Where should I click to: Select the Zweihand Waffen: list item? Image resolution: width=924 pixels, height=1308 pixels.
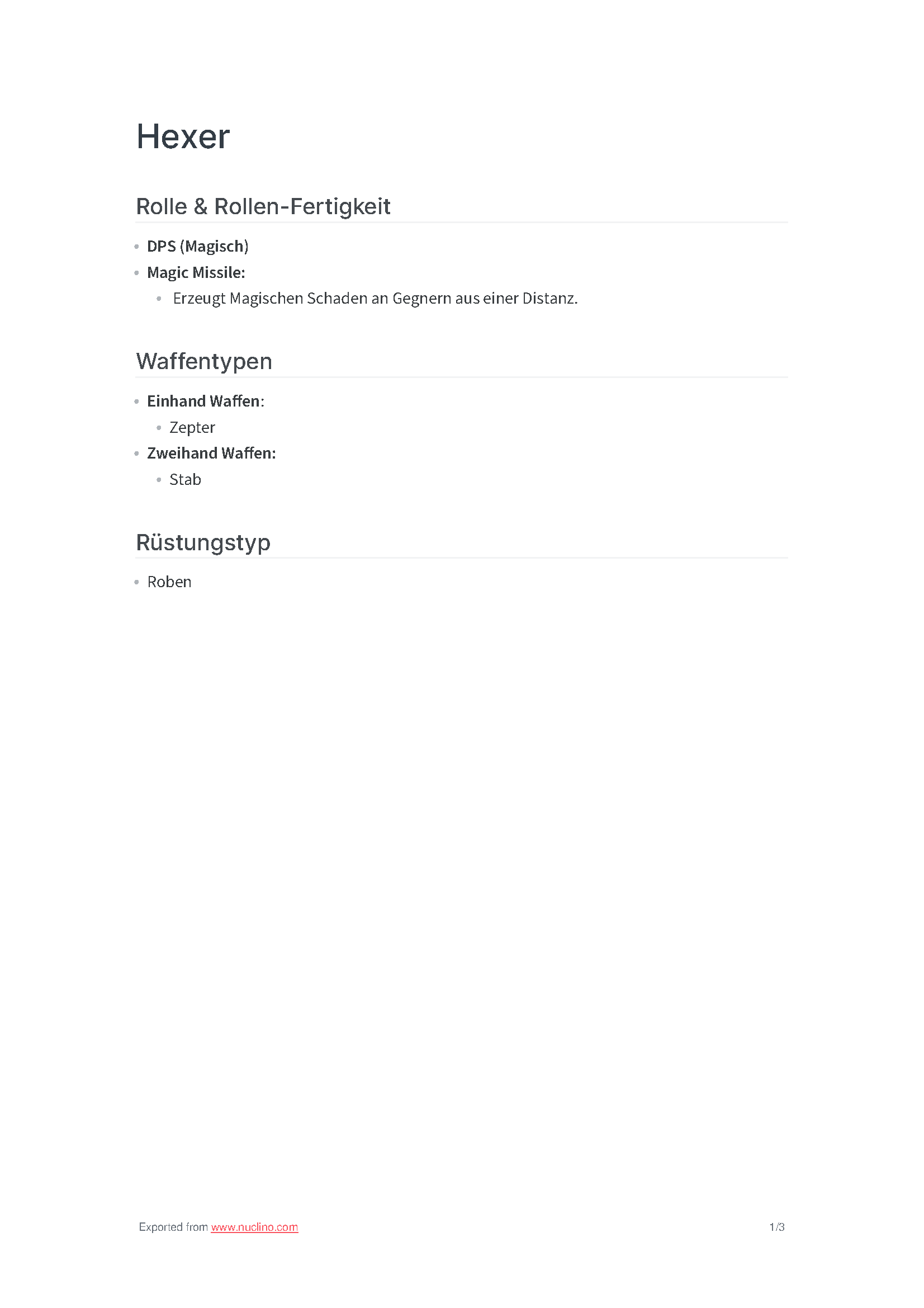(211, 453)
